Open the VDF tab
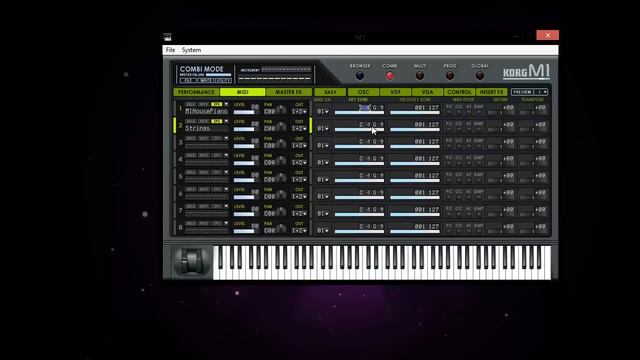This screenshot has width=640, height=360. tap(395, 92)
